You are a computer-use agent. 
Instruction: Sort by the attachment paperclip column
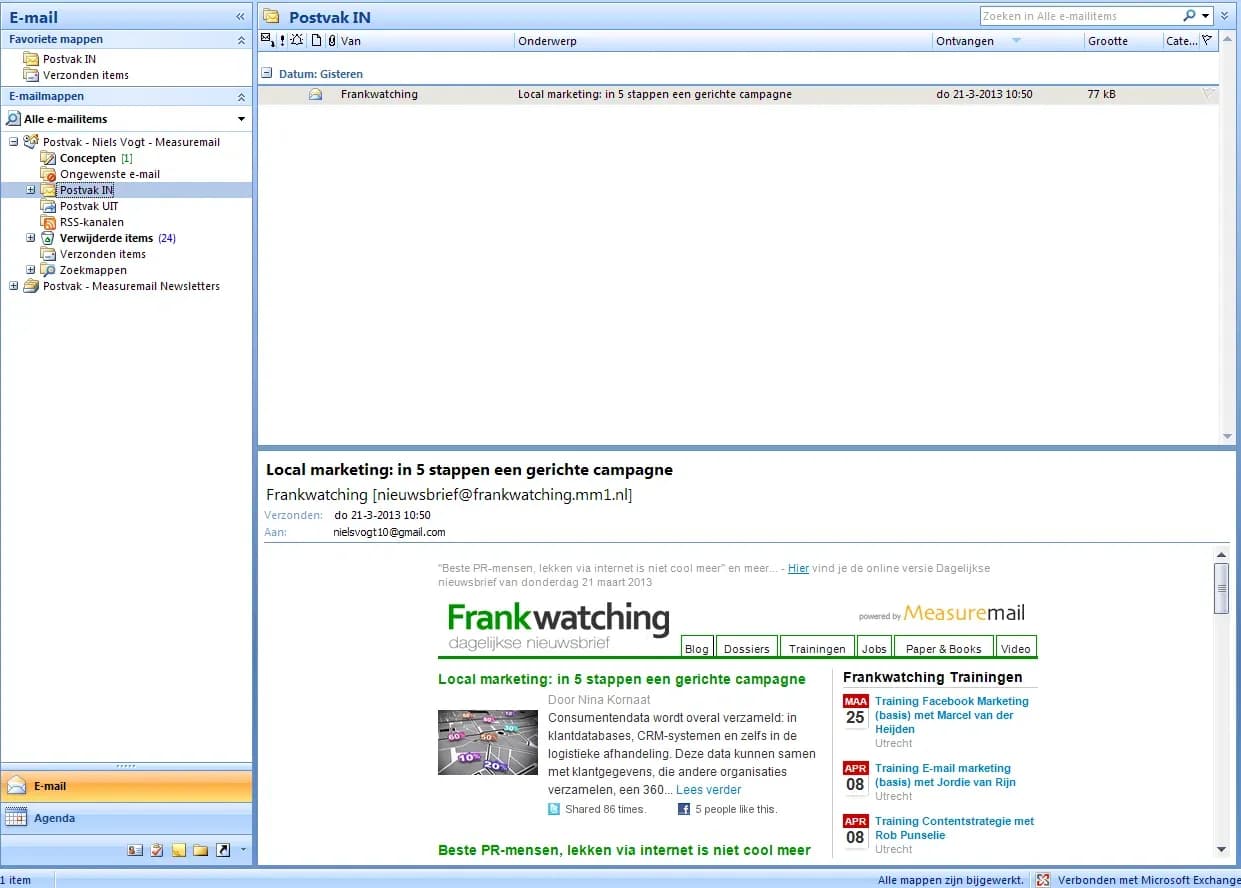pyautogui.click(x=331, y=41)
